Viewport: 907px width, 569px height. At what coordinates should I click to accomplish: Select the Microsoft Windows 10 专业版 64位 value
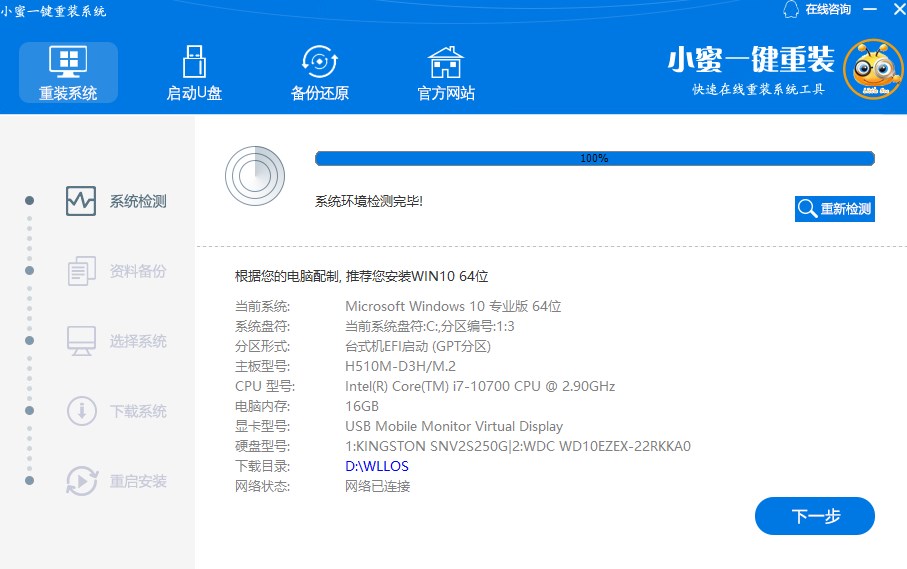pos(453,306)
